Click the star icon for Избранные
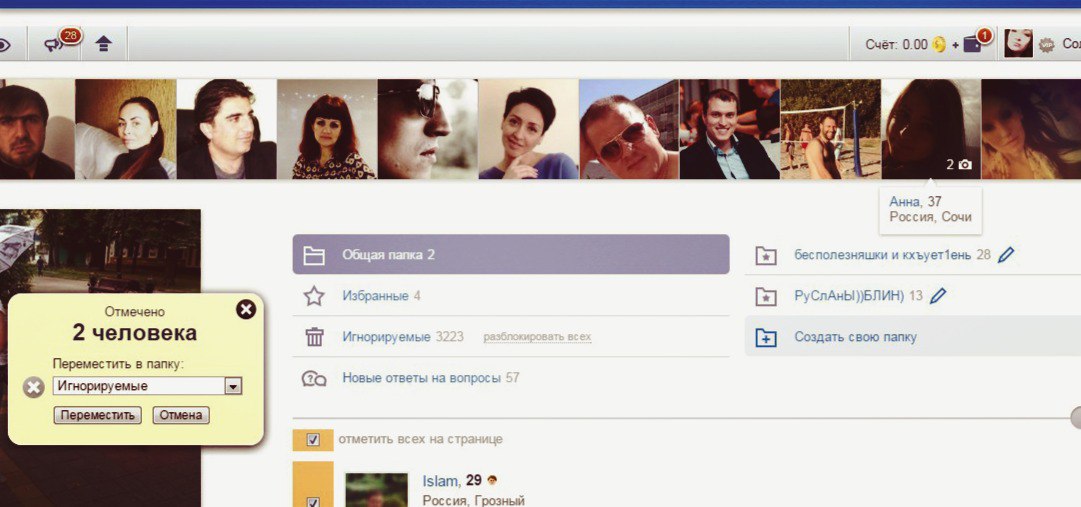 tap(314, 296)
